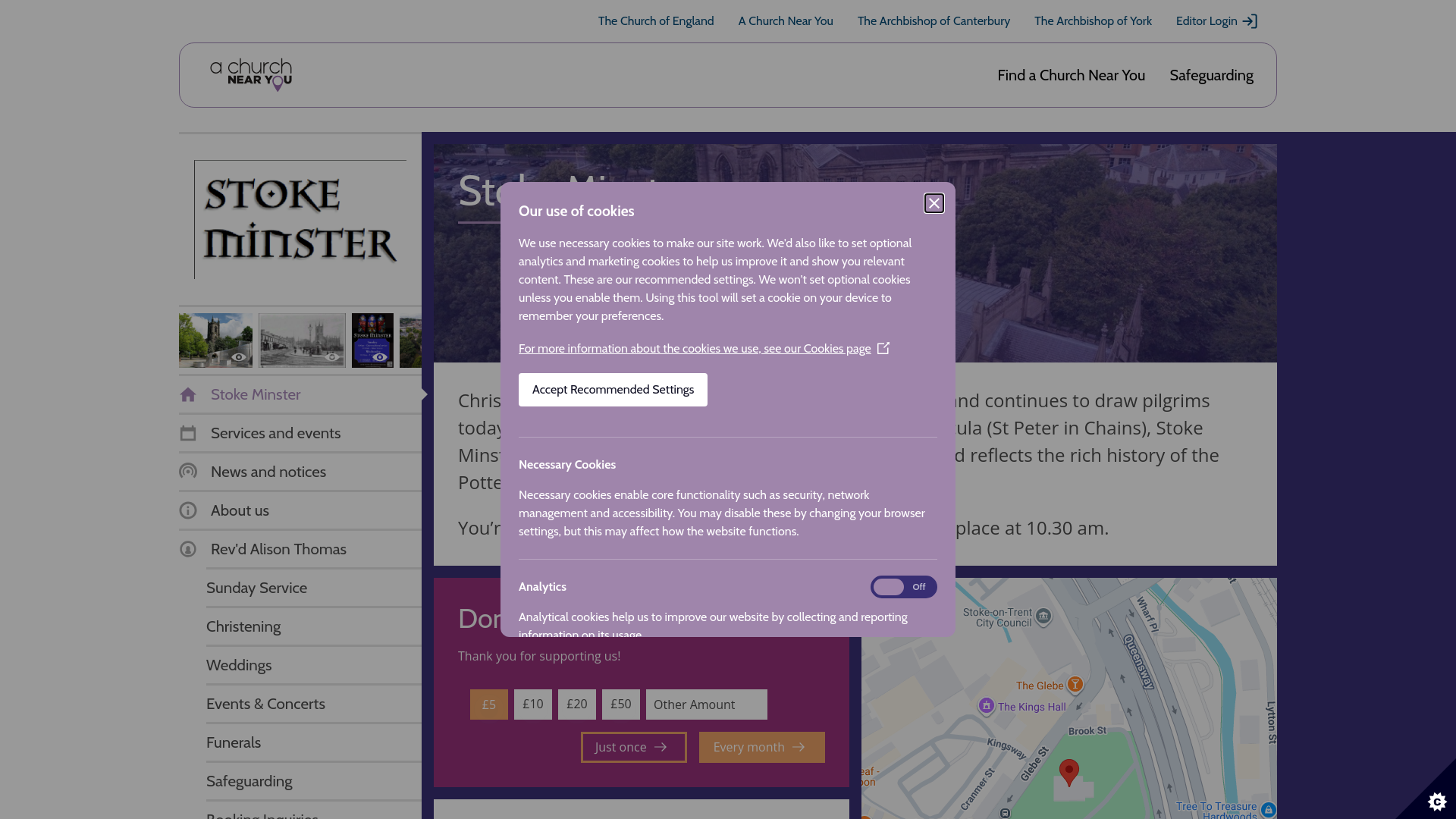
Task: Click the Stoke Minster logo image
Action: tap(300, 219)
